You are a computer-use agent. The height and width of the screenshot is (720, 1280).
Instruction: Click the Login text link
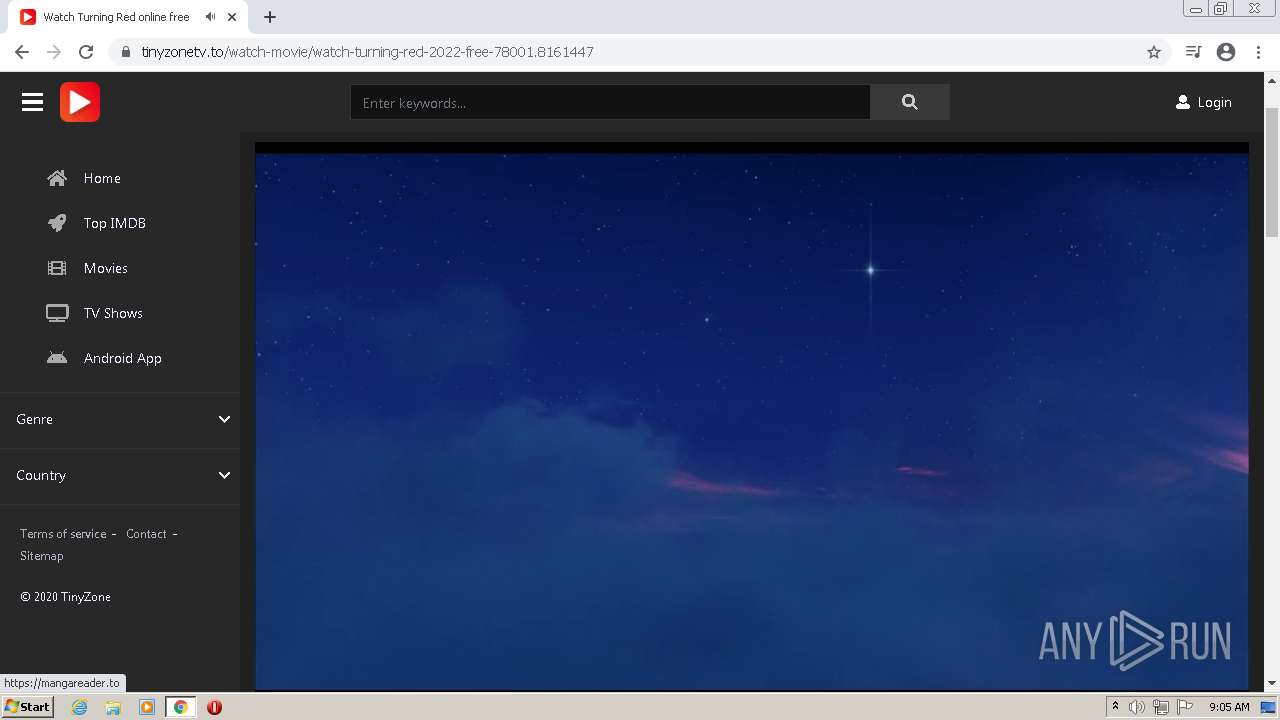[1214, 102]
